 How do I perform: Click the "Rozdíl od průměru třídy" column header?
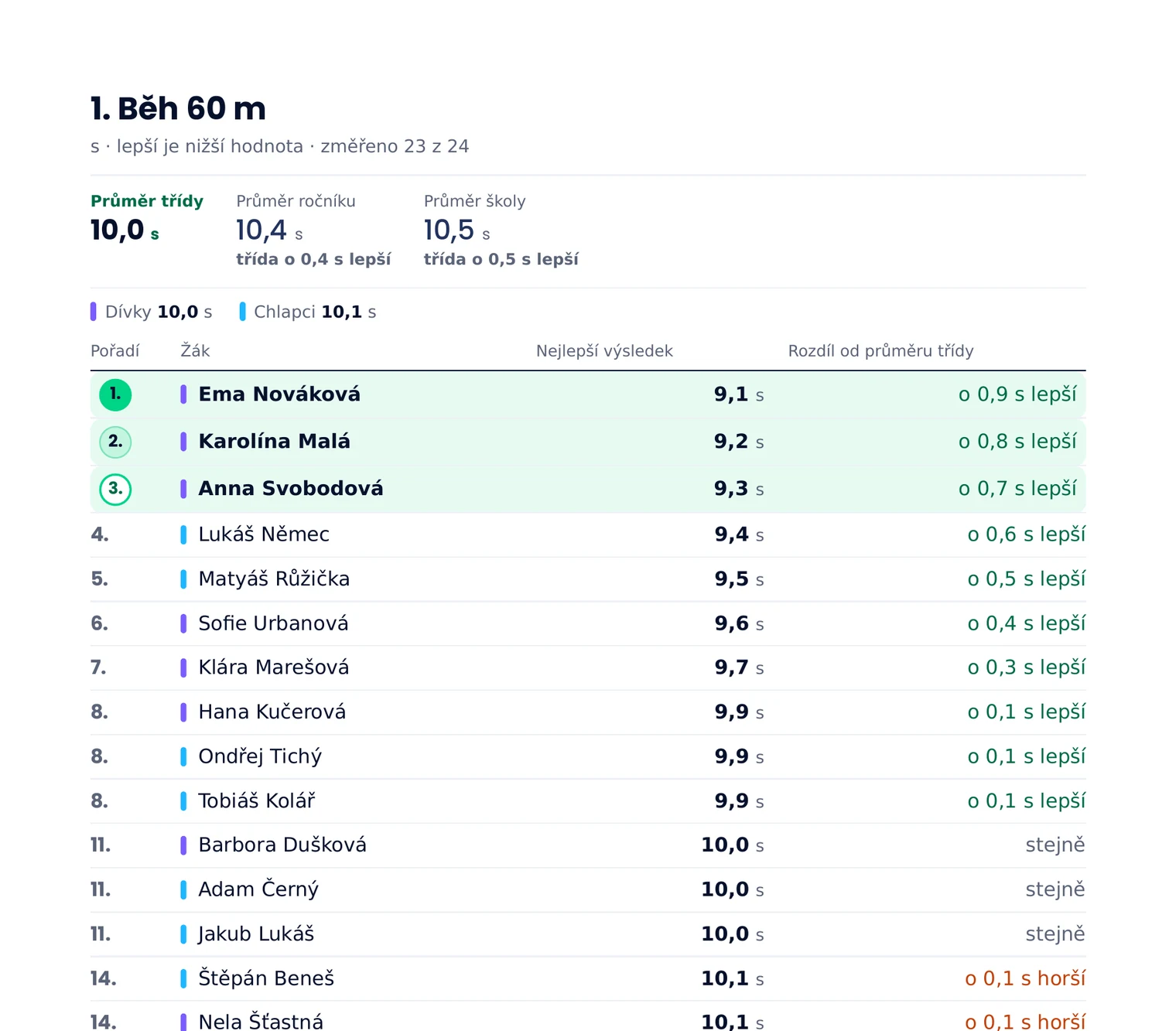click(x=880, y=351)
